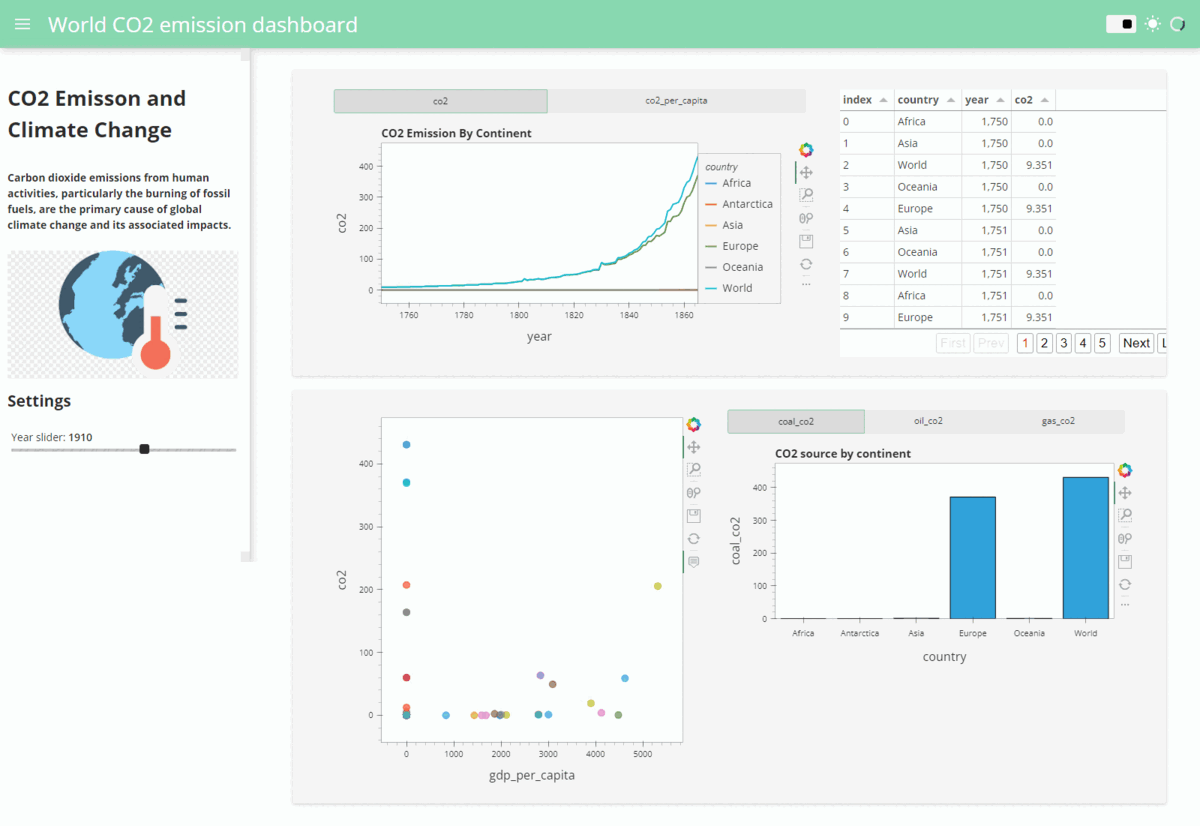
Task: Reset the scatter plot view
Action: click(694, 538)
